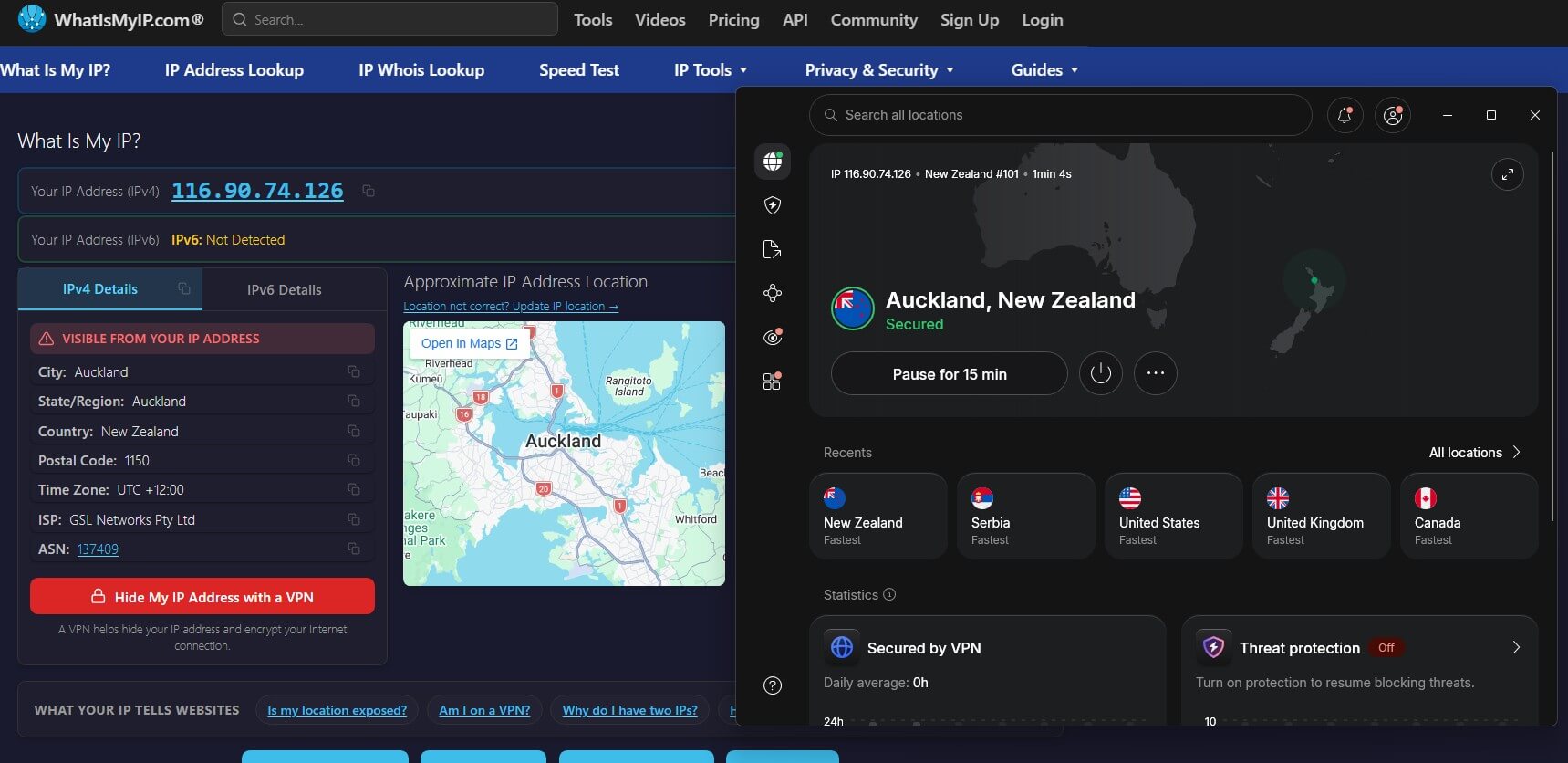Expand the Guides dropdown menu
Image resolution: width=1568 pixels, height=763 pixels.
click(x=1044, y=70)
